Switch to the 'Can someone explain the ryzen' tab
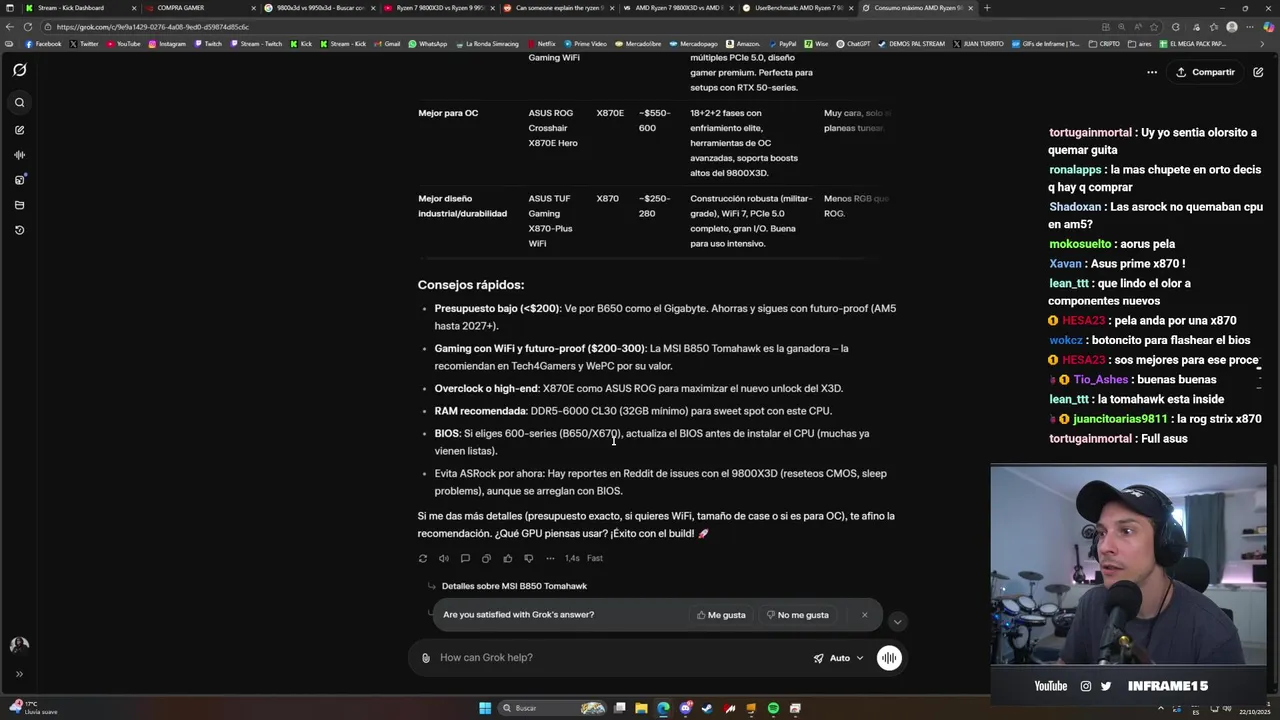Image resolution: width=1280 pixels, height=720 pixels. click(560, 8)
